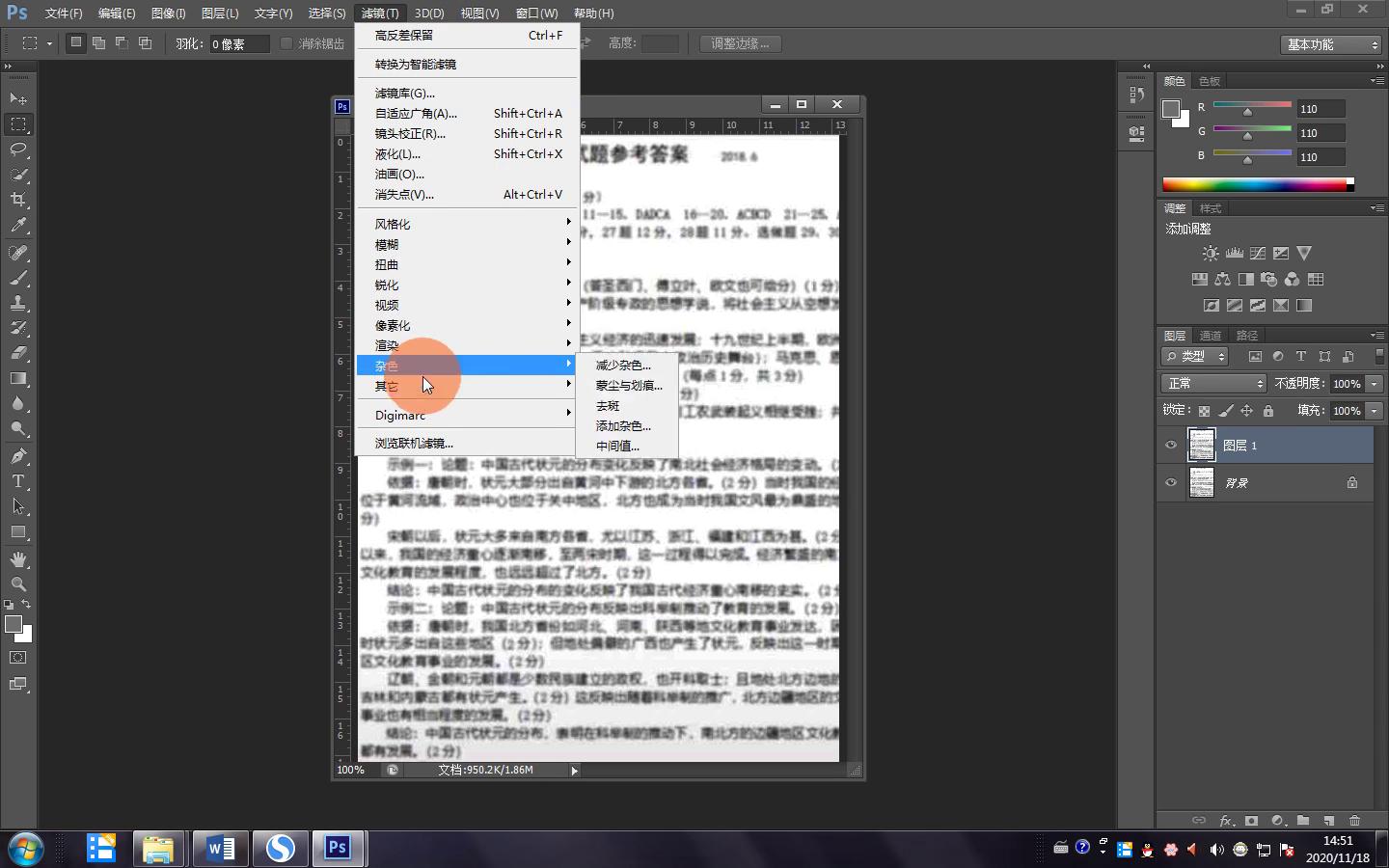
Task: Select the Crop tool
Action: (18, 200)
